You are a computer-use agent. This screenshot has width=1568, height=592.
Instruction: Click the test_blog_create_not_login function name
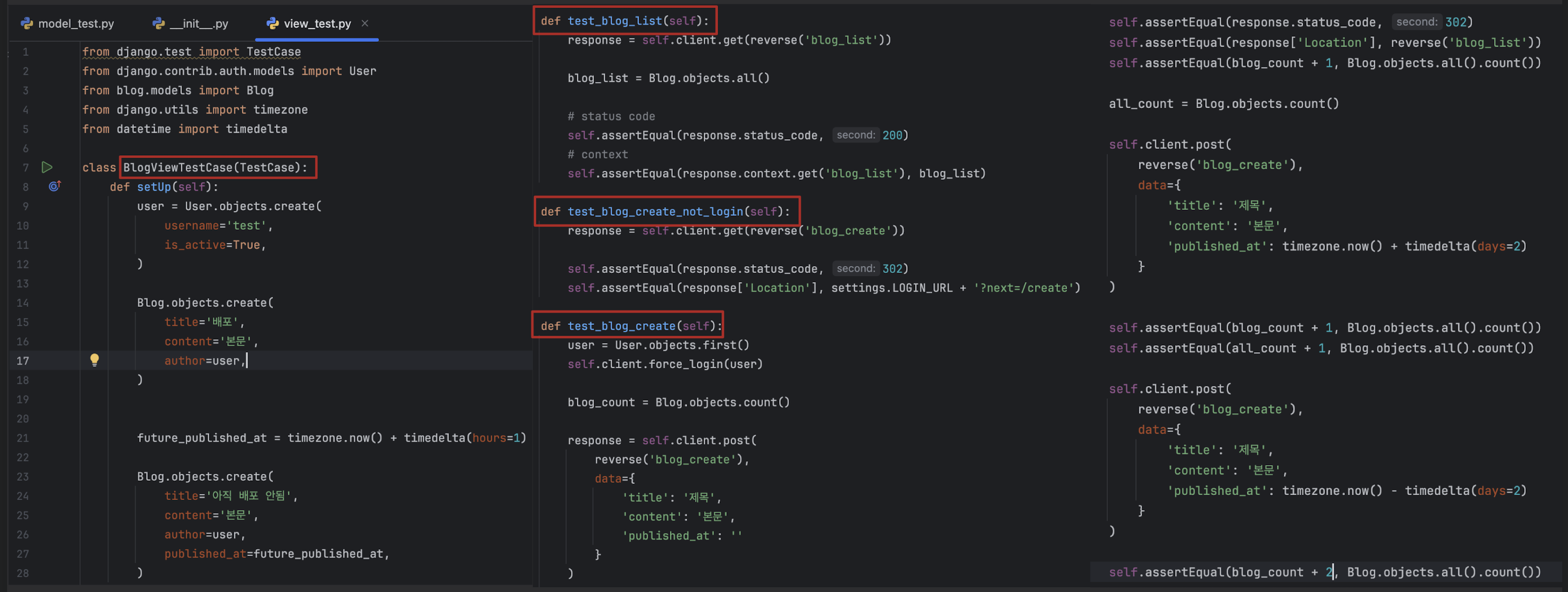point(655,211)
